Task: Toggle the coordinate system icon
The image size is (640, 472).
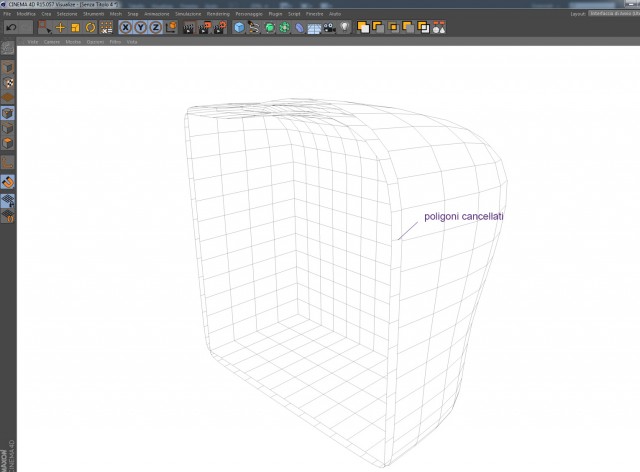Action: click(x=171, y=27)
